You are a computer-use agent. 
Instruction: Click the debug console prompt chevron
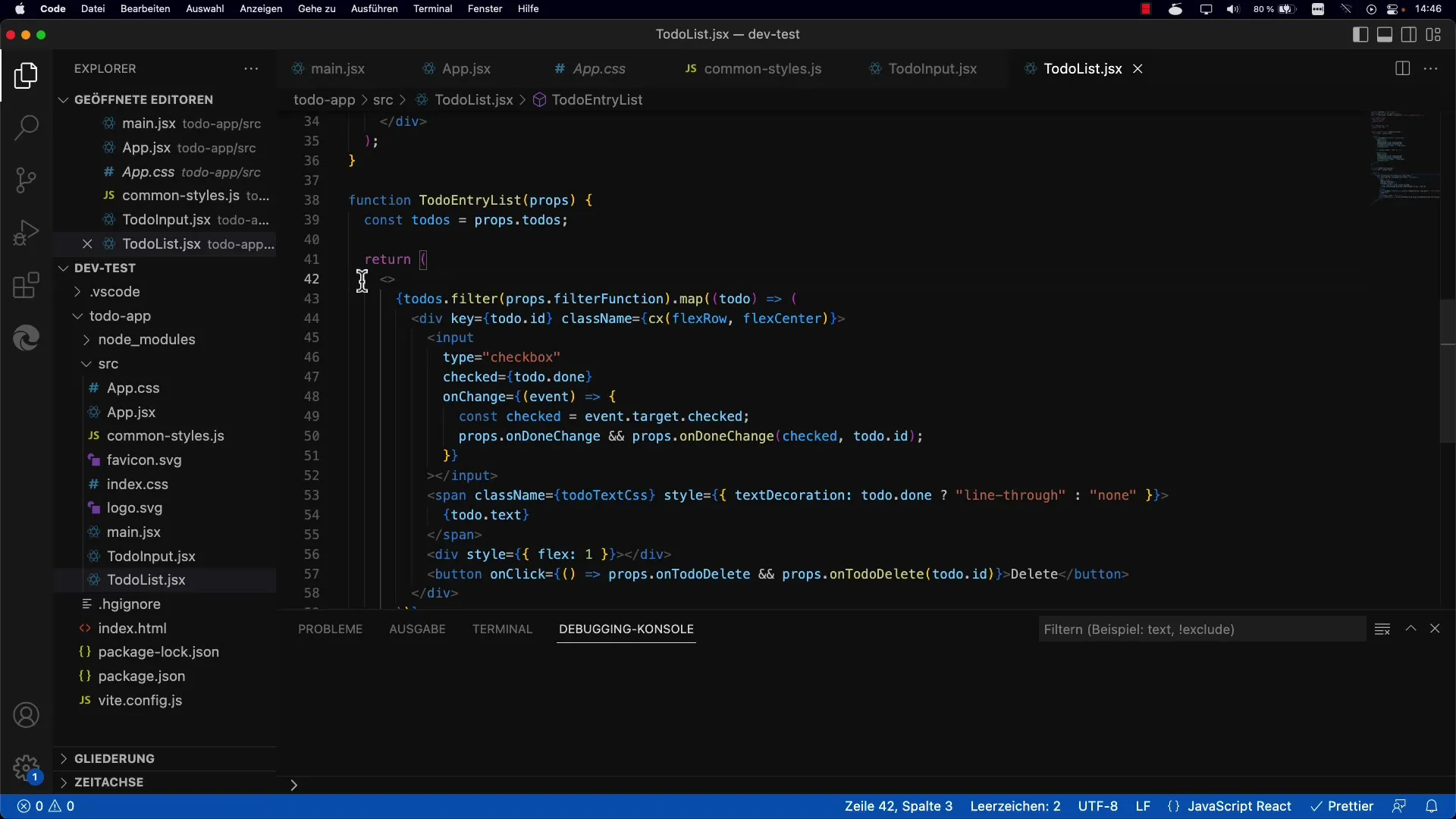coord(293,785)
